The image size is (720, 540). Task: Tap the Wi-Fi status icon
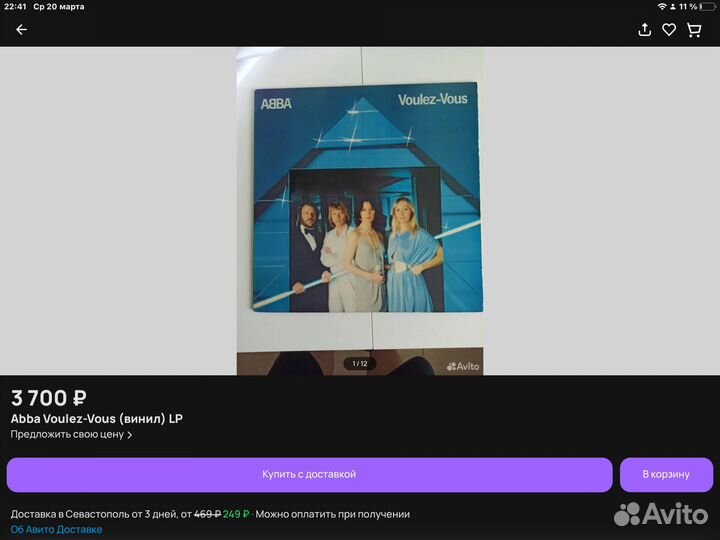tap(661, 7)
